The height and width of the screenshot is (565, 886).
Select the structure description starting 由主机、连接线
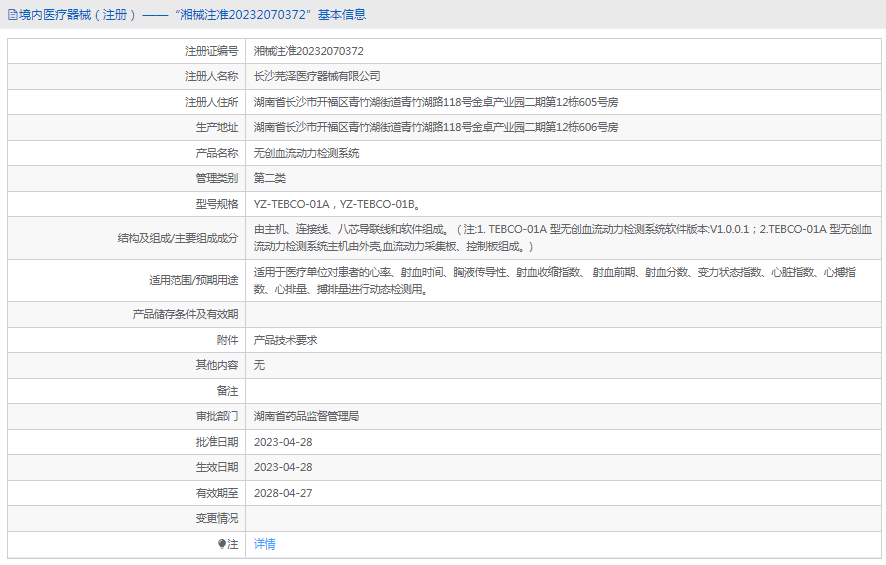coord(563,238)
